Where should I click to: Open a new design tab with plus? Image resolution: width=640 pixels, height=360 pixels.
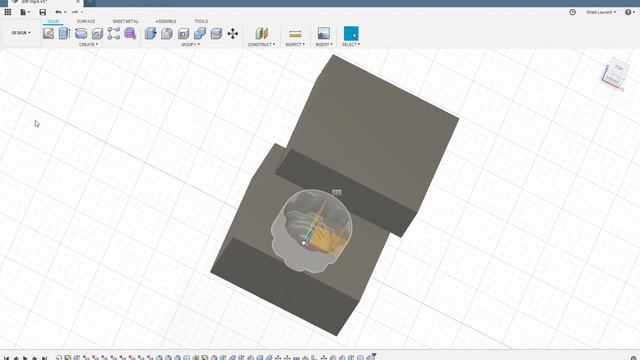[90, 2]
